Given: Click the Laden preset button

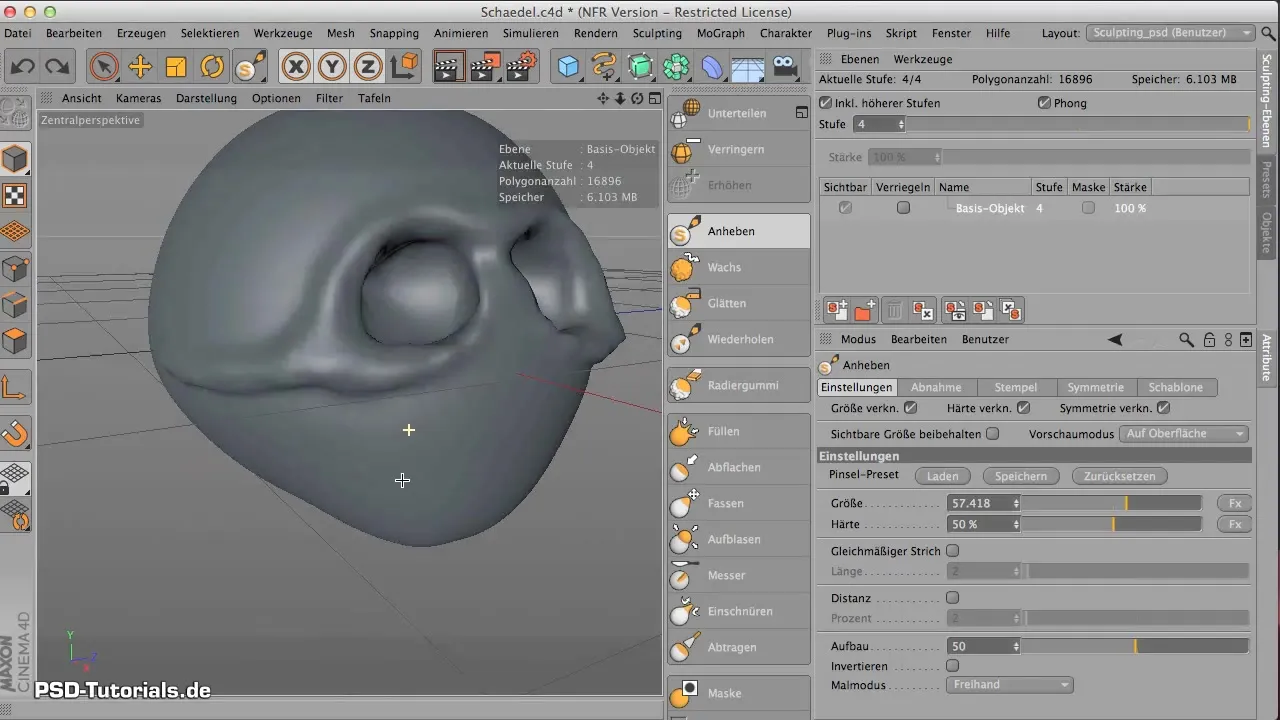Looking at the screenshot, I should point(943,476).
